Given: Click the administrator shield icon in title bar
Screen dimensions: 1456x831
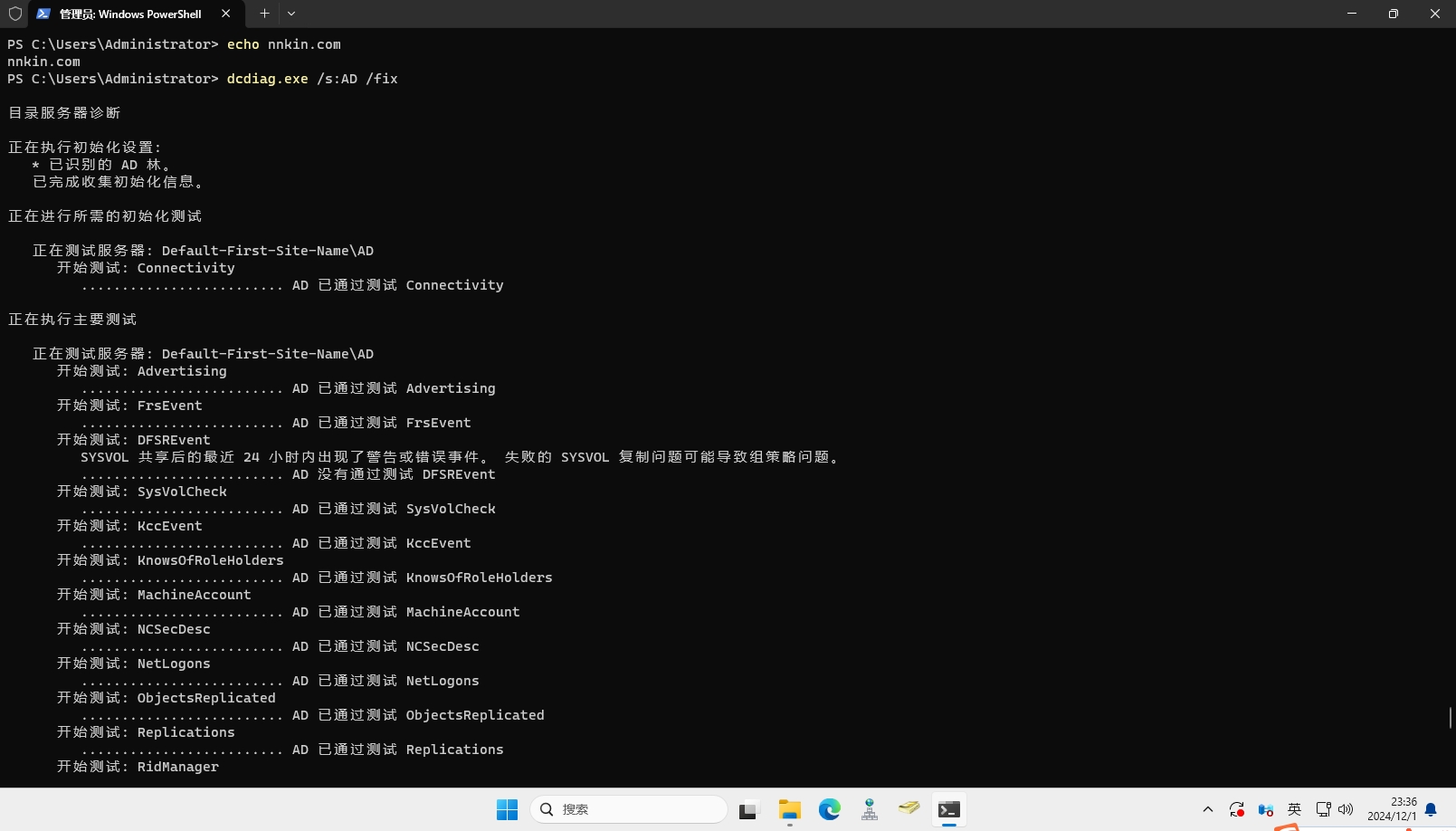Looking at the screenshot, I should pos(15,14).
